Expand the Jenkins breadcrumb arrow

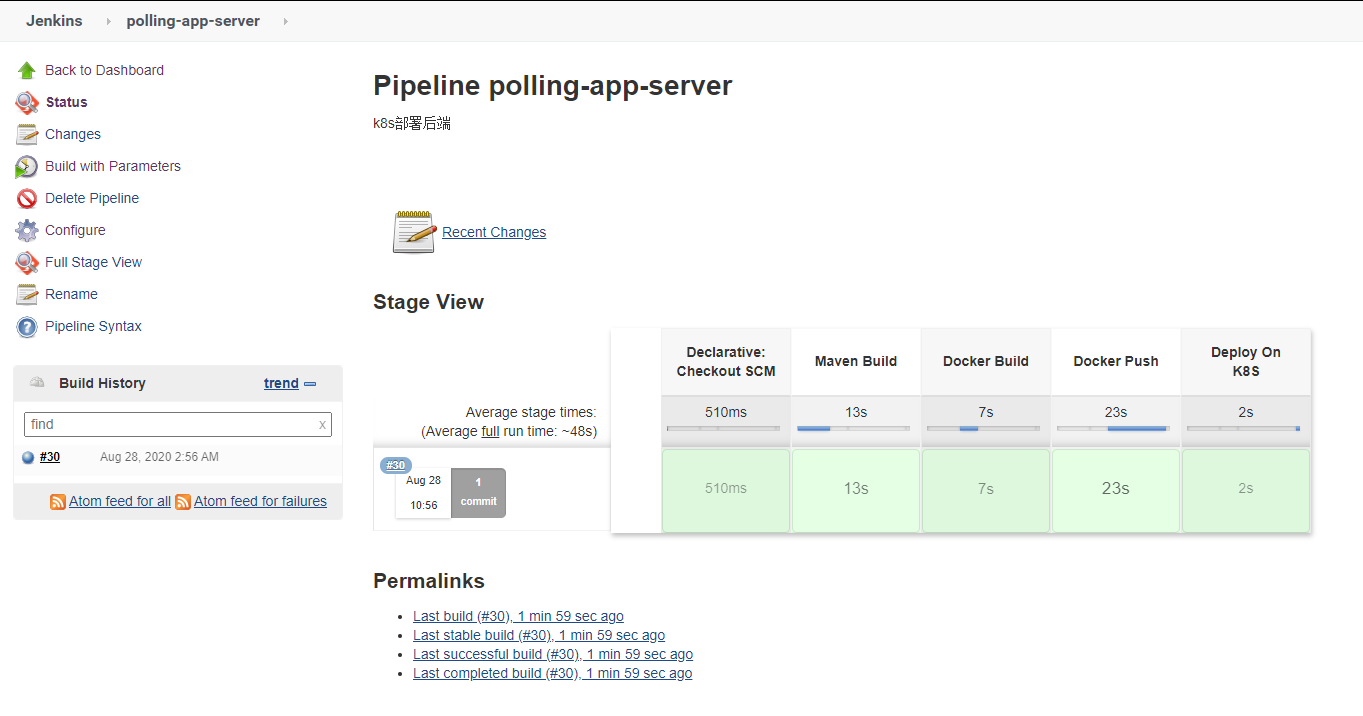pyautogui.click(x=108, y=21)
